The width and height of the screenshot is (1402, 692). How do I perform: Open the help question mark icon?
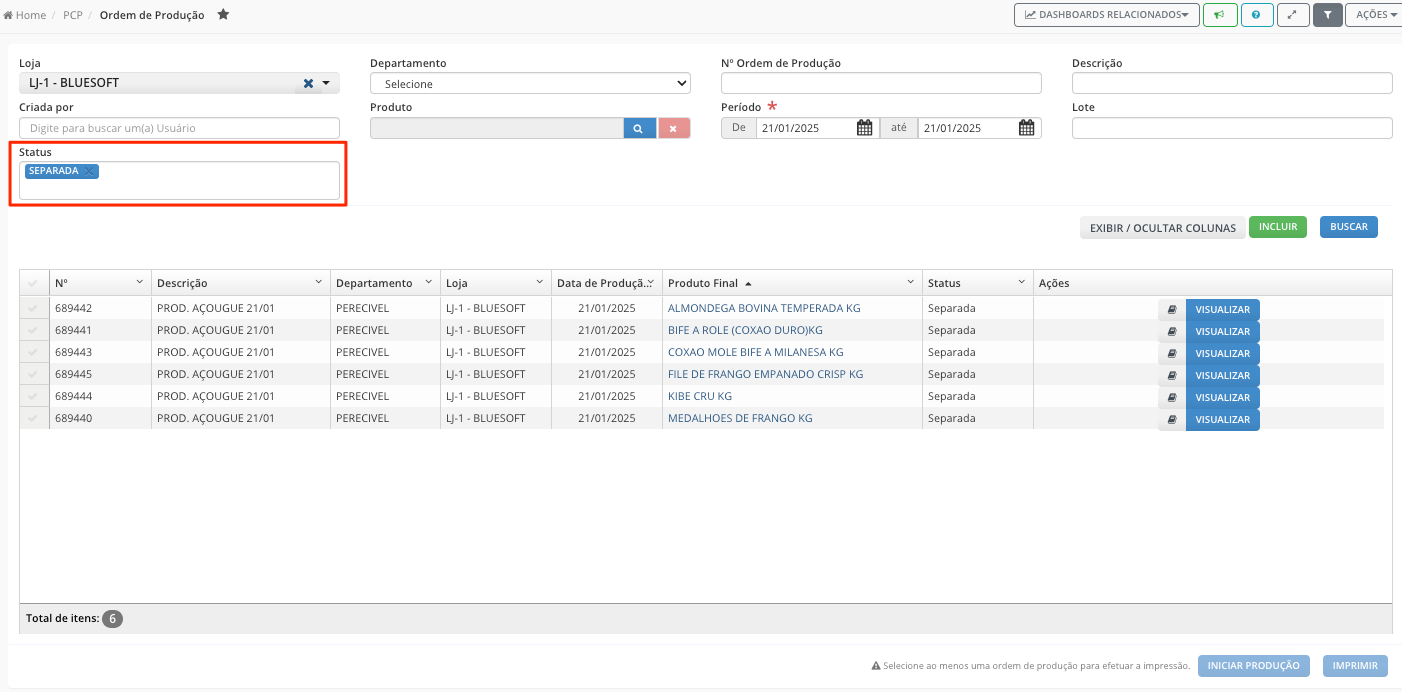coord(1256,15)
